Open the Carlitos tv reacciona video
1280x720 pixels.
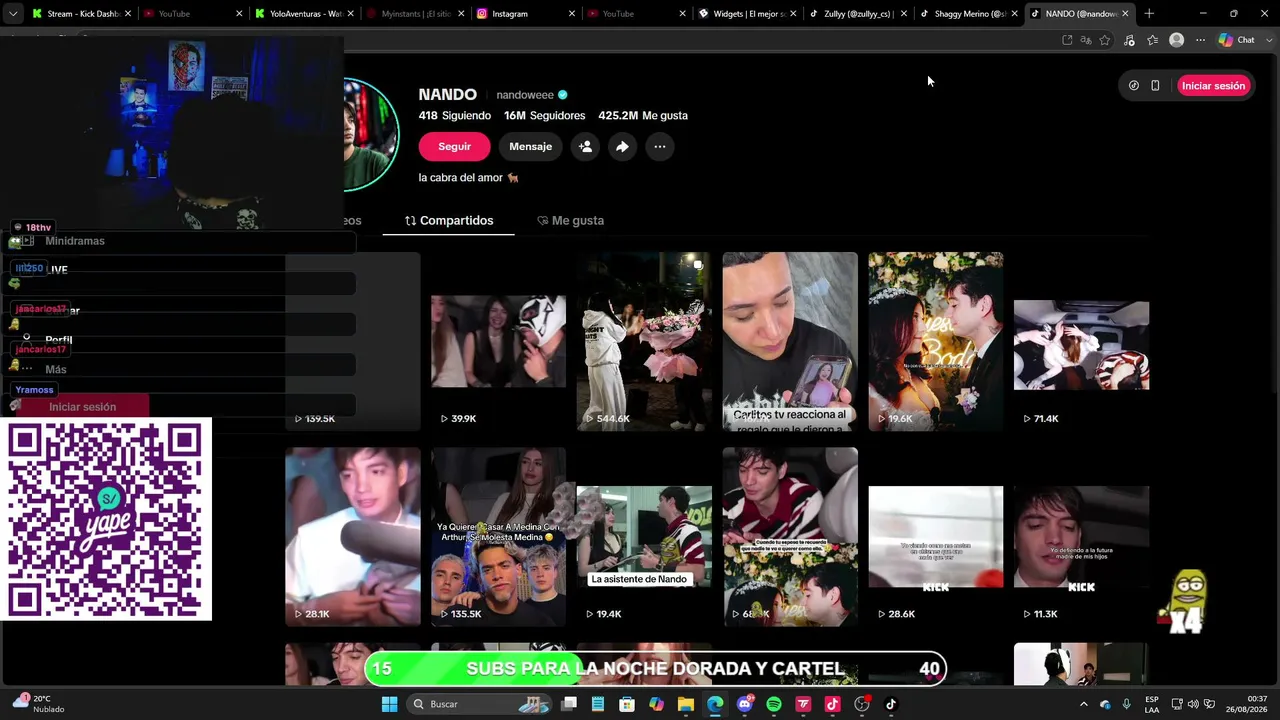(x=790, y=341)
